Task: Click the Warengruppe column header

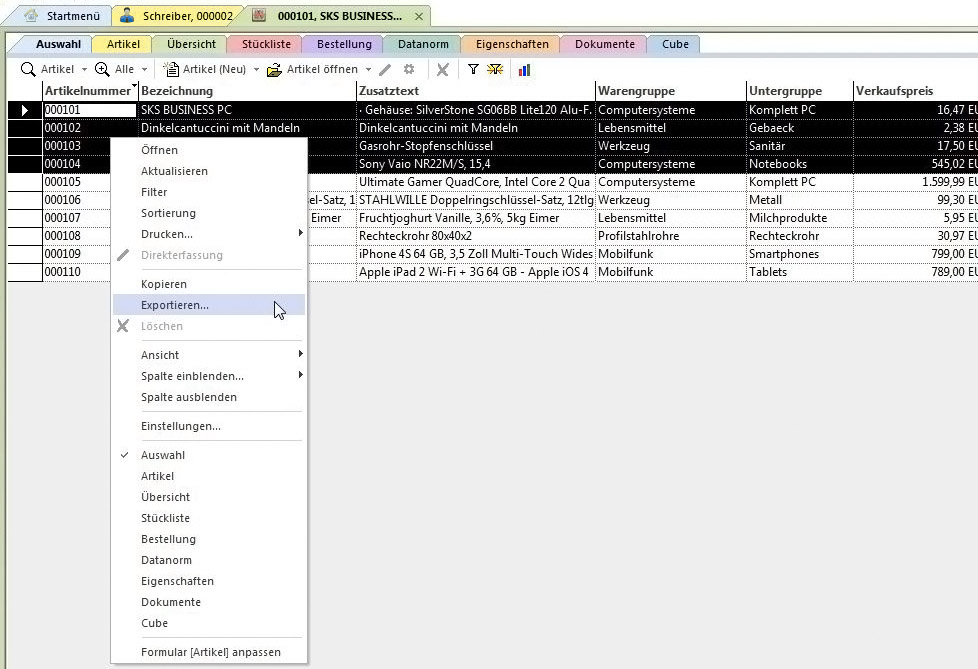Action: [671, 91]
